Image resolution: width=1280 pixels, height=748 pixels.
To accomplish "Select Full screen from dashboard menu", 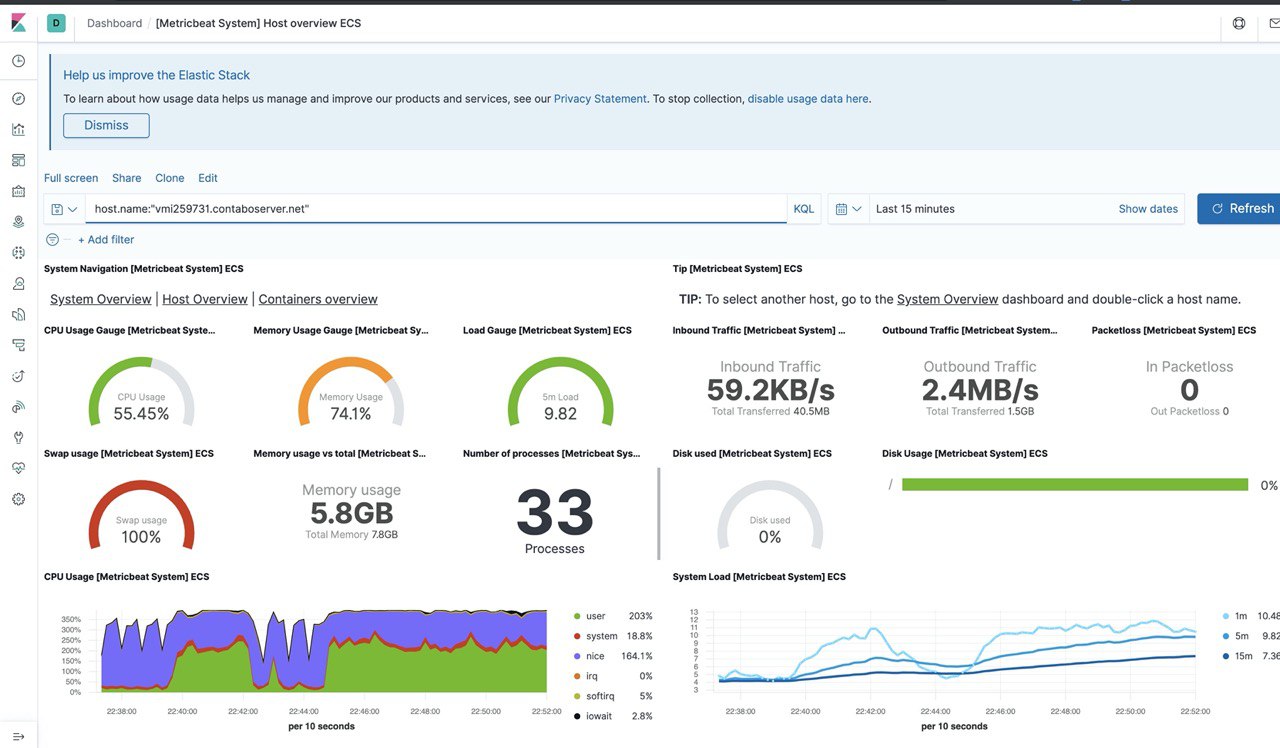I will pos(71,178).
